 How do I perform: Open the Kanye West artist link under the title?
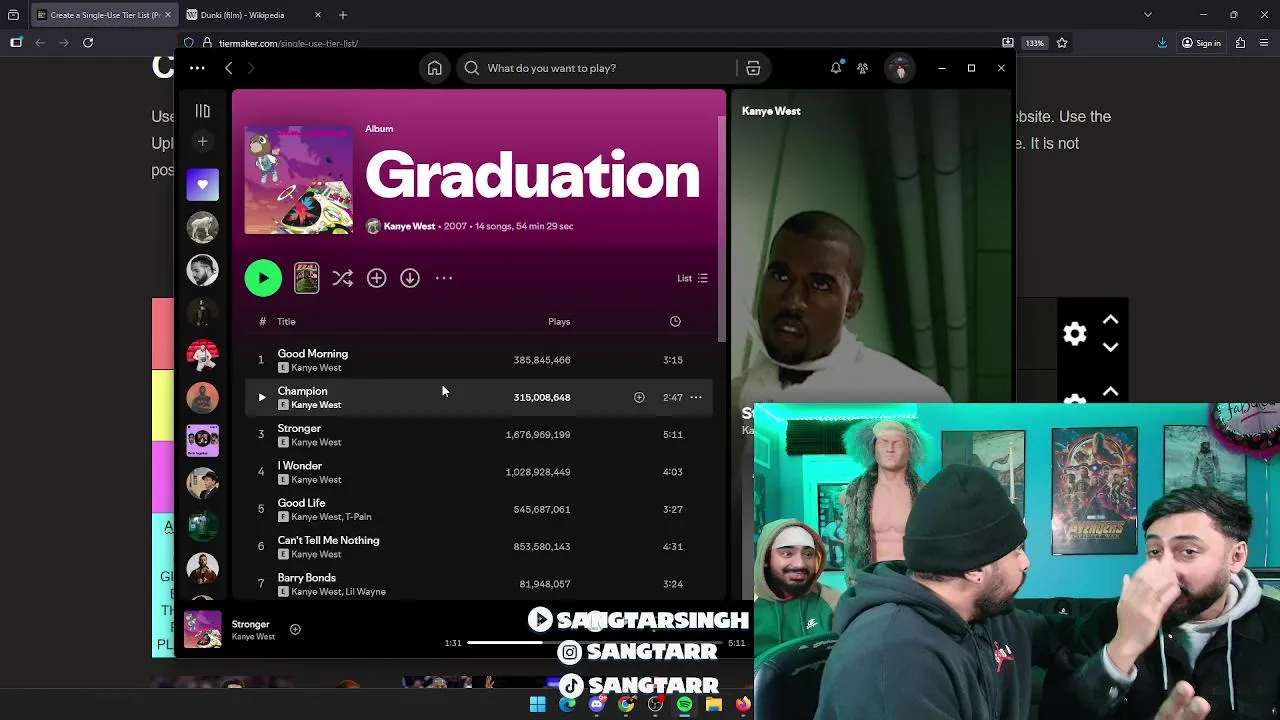pos(410,226)
